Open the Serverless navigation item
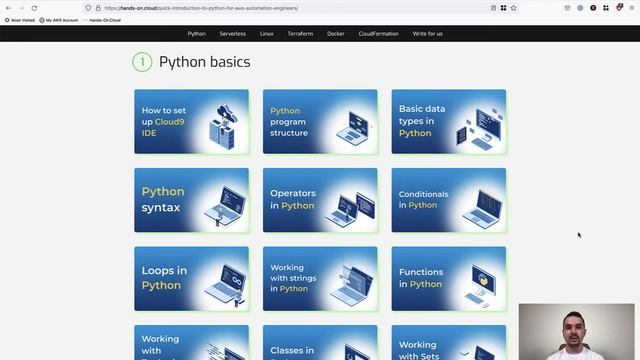Viewport: 640px width, 360px height. pyautogui.click(x=233, y=34)
